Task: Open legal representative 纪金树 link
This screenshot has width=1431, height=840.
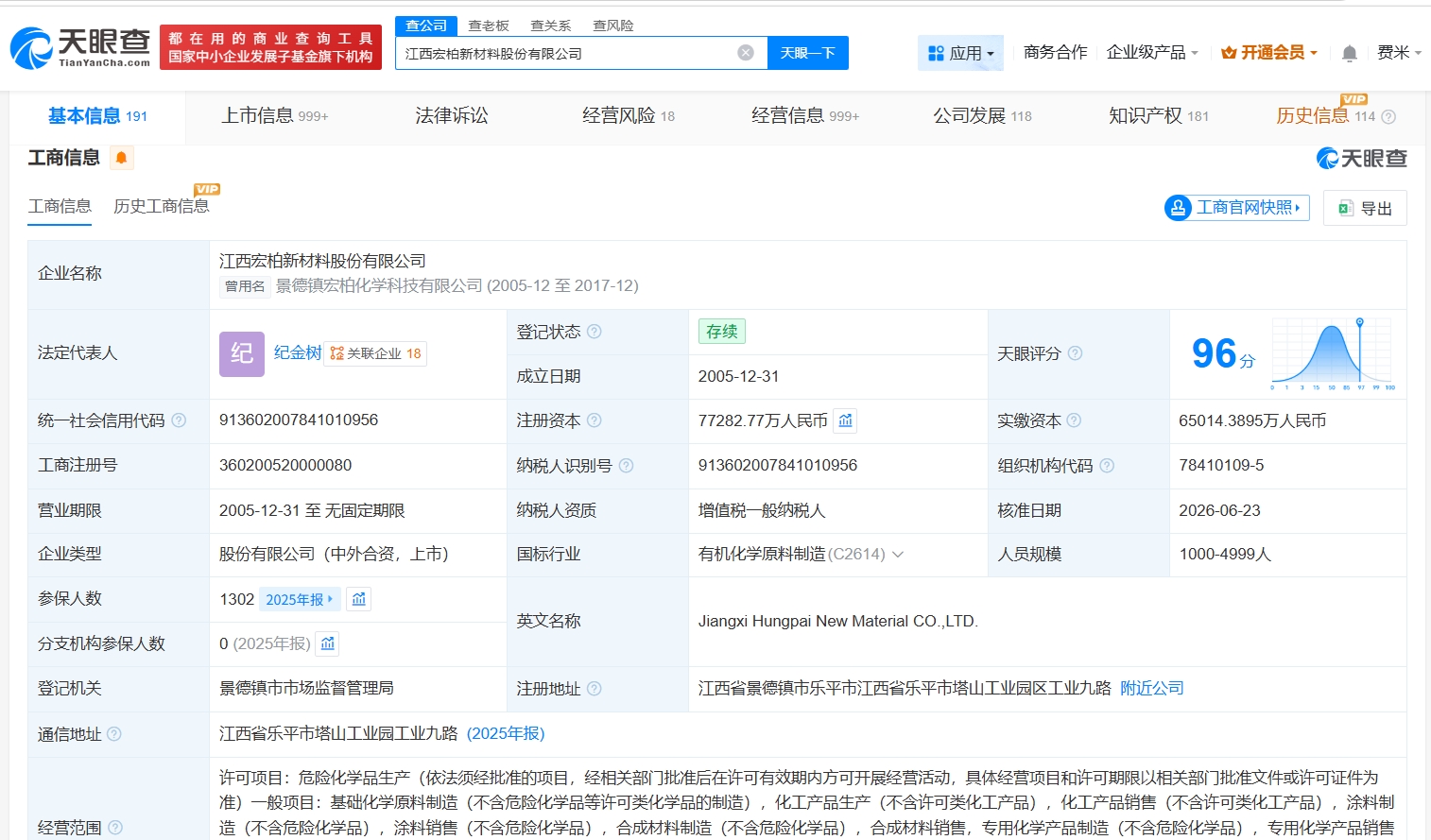Action: pos(298,352)
